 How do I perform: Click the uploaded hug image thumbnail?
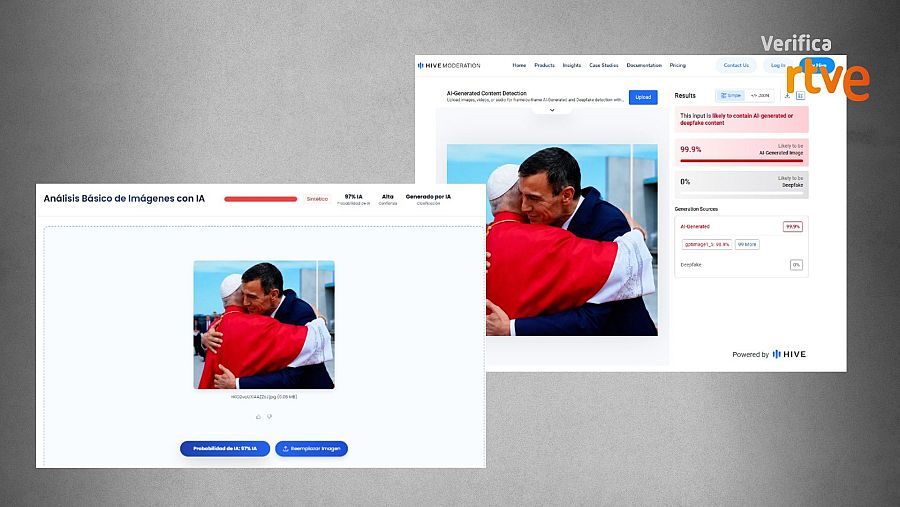pos(264,325)
